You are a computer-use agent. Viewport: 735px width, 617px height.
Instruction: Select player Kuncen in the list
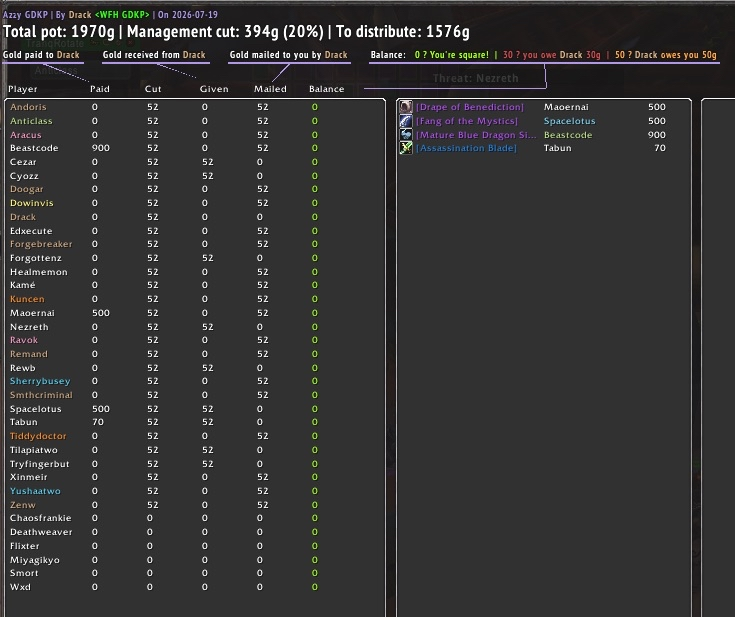pos(27,299)
